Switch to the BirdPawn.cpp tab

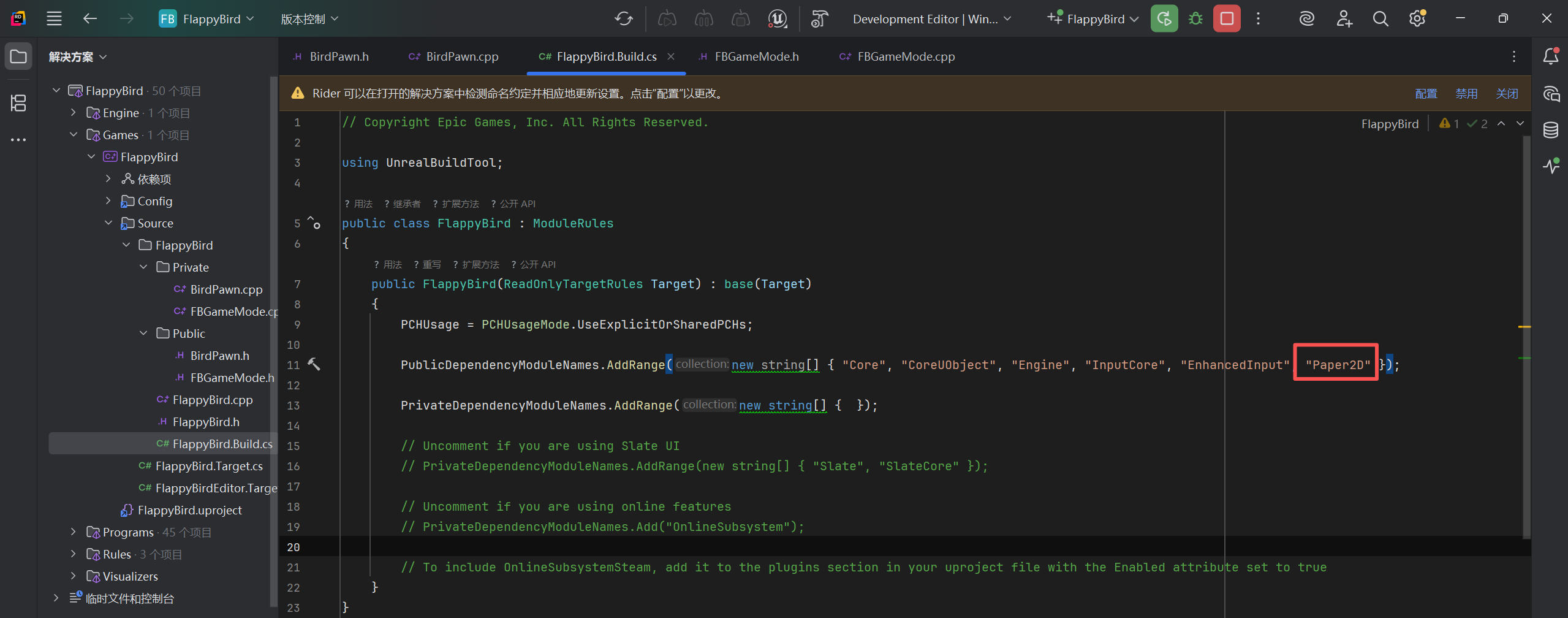coord(453,56)
